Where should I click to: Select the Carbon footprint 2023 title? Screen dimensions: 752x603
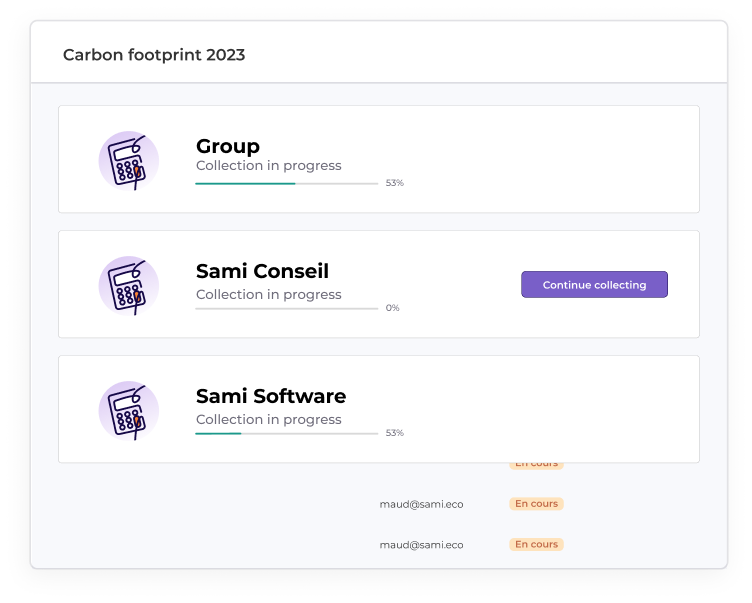pyautogui.click(x=154, y=55)
